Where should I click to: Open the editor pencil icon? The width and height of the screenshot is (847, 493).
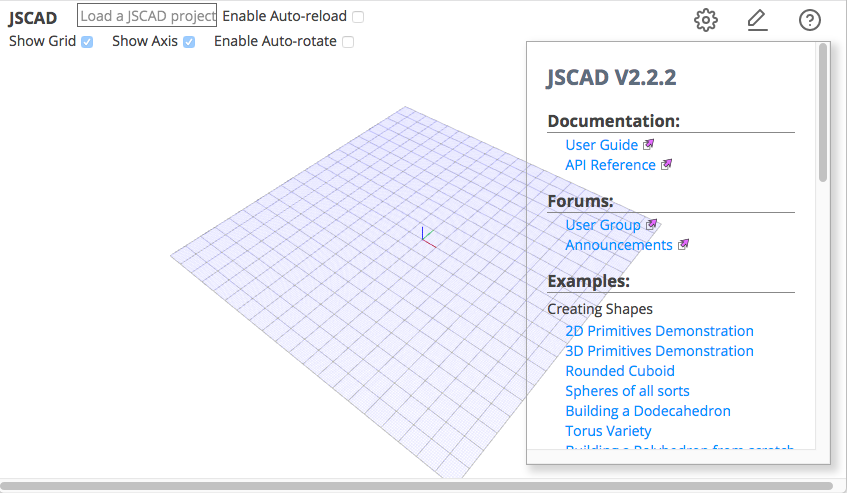point(757,19)
